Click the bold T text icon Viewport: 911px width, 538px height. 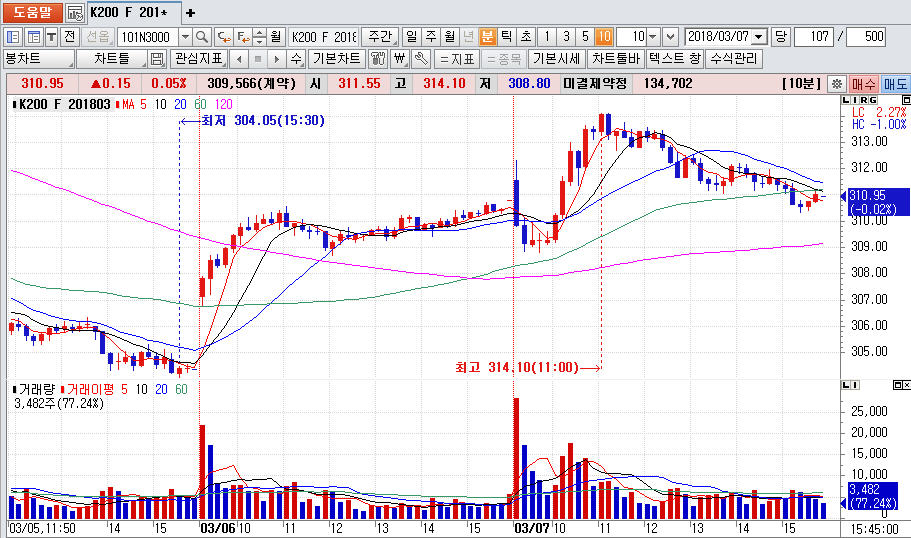pos(51,37)
